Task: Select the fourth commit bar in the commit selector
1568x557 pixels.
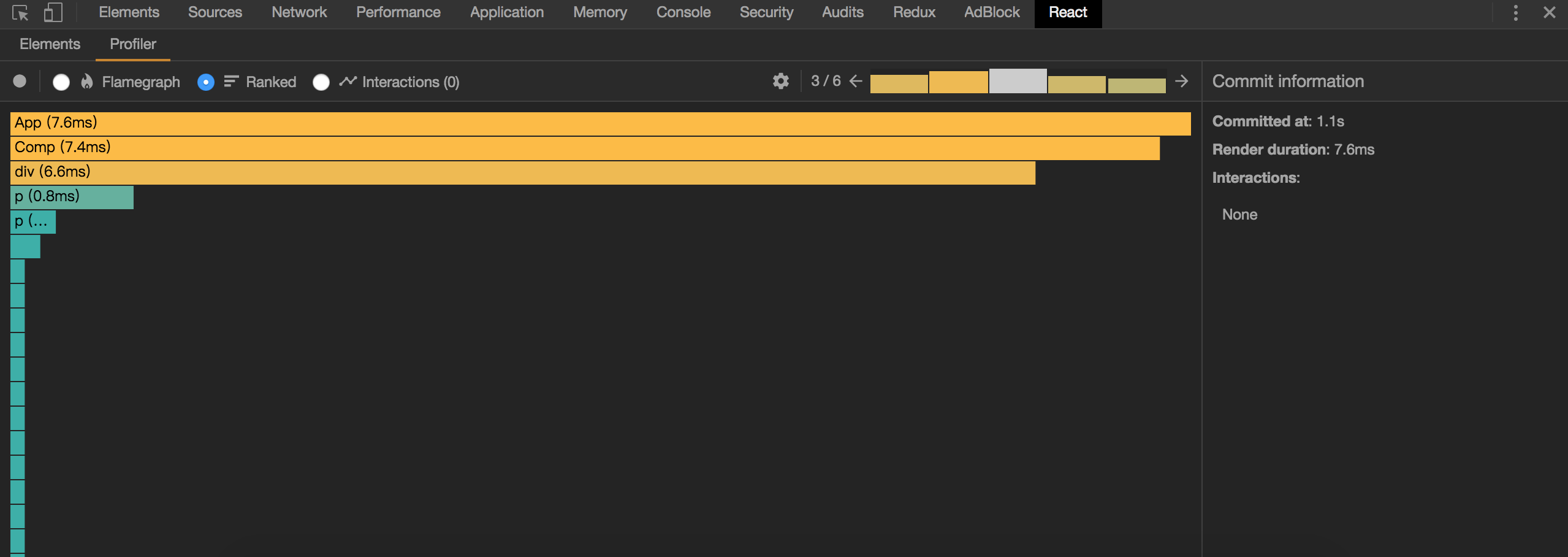Action: [1076, 85]
